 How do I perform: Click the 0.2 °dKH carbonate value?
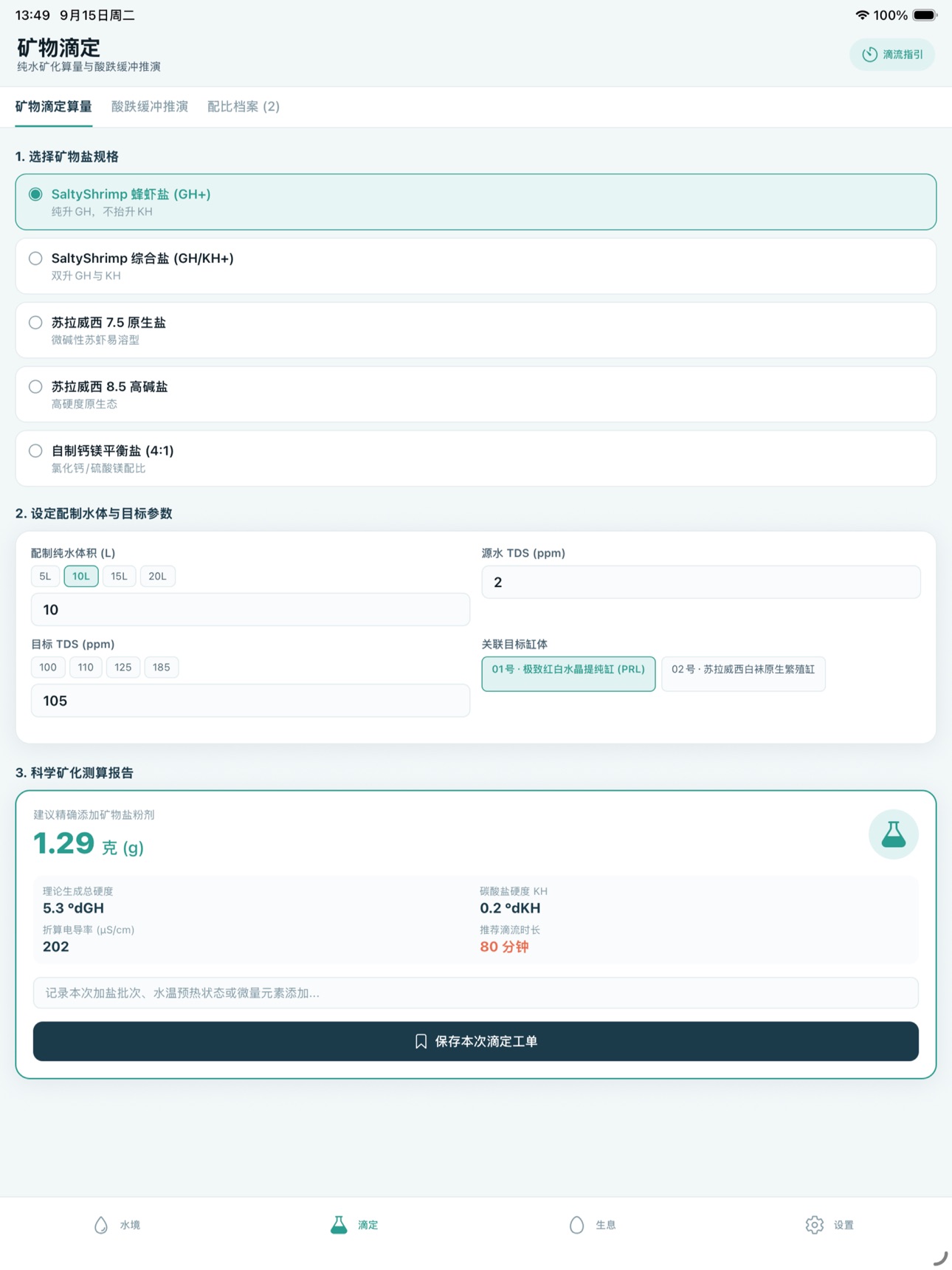[510, 908]
